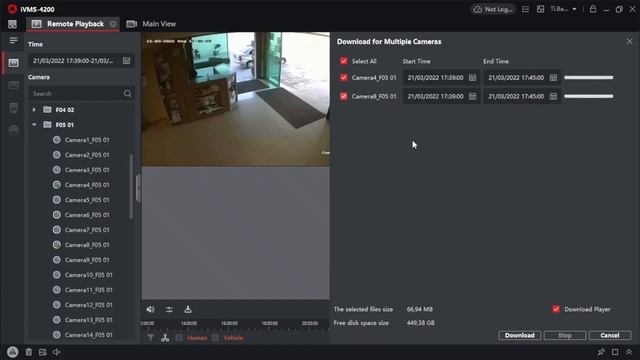Open the picture gallery icon in title bar
Screen dimensions: 640x360
click(540, 9)
